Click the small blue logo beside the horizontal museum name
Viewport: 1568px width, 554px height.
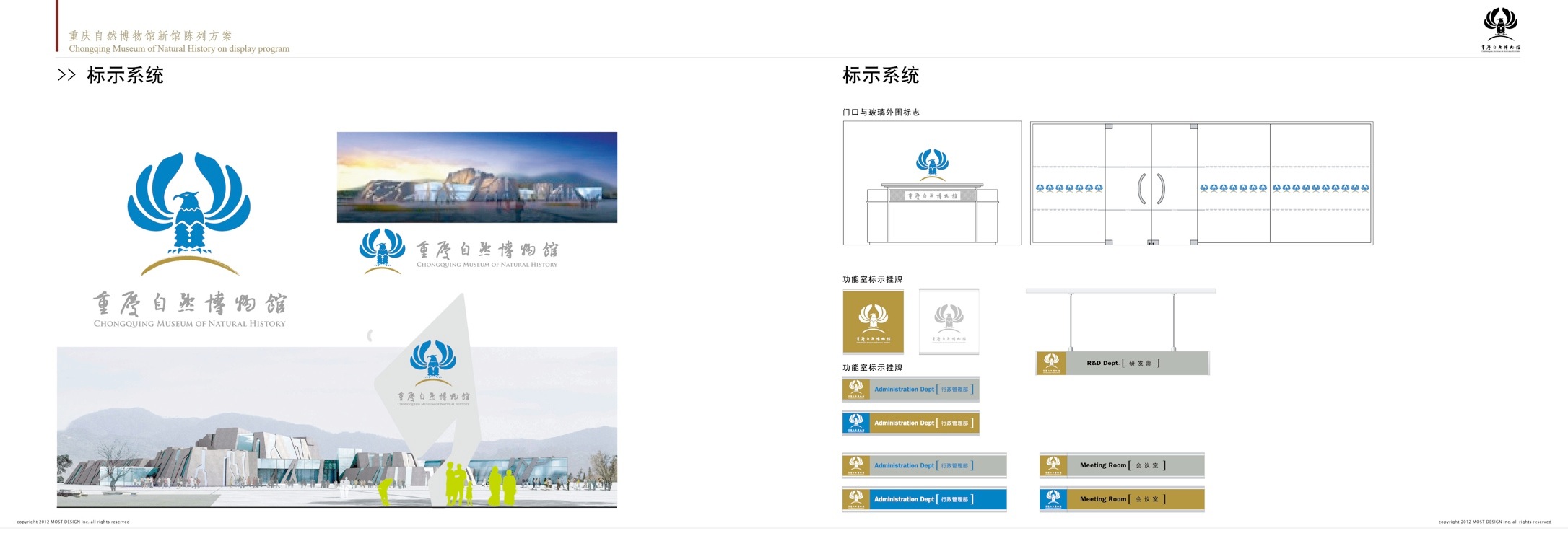pyautogui.click(x=382, y=249)
